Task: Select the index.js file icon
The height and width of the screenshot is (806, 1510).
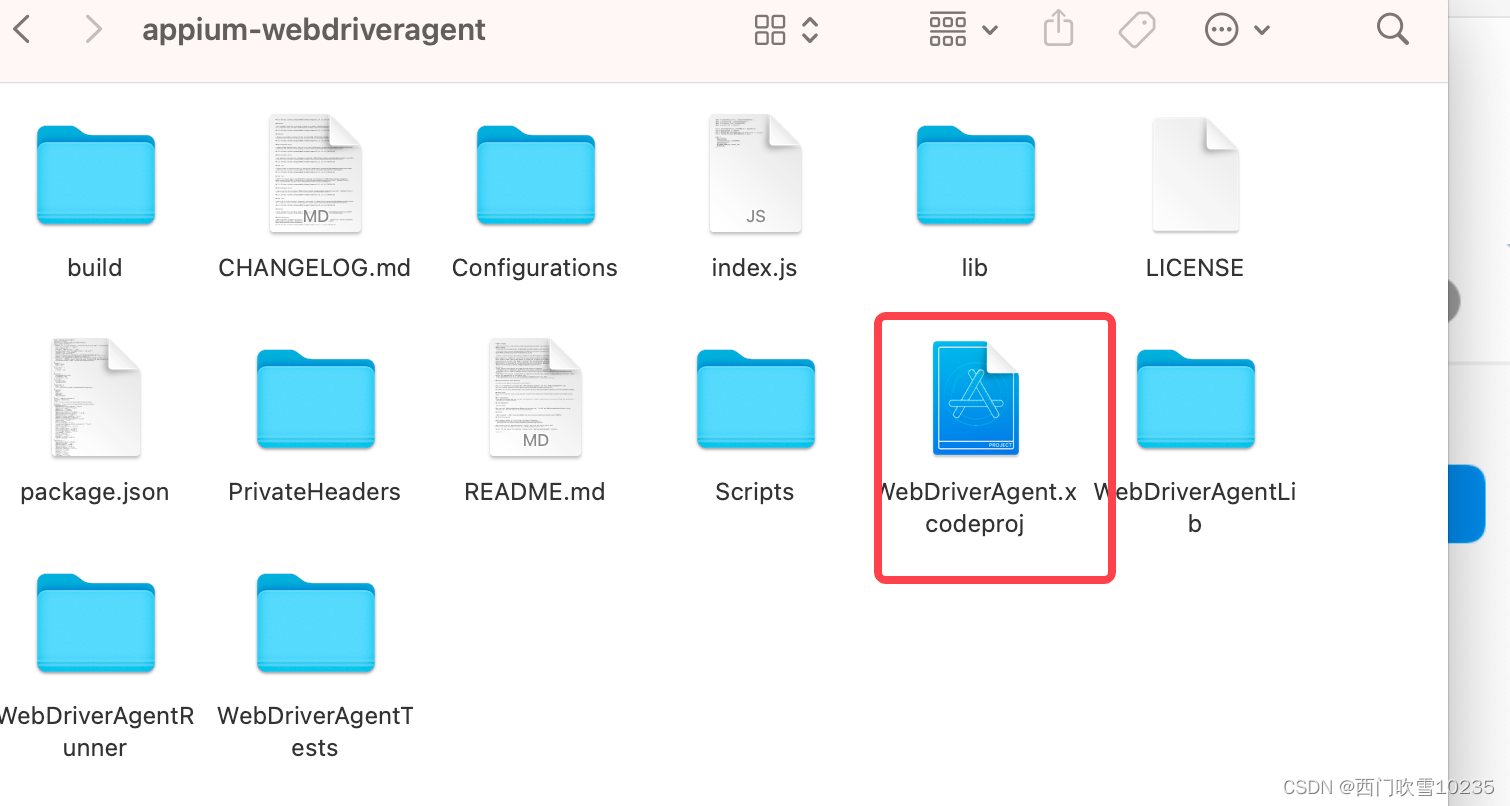Action: [755, 173]
